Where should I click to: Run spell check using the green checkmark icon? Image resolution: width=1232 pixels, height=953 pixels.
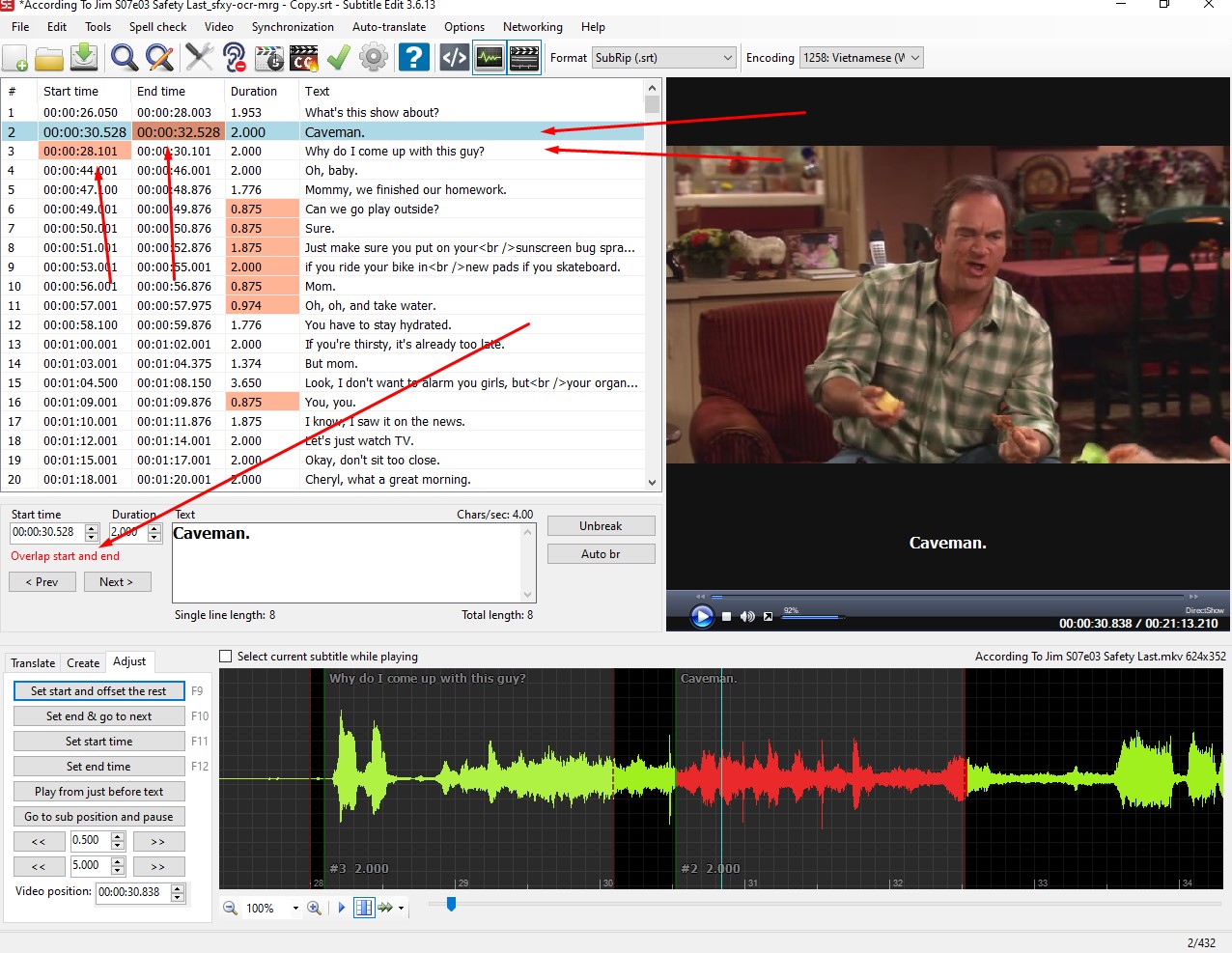point(338,57)
